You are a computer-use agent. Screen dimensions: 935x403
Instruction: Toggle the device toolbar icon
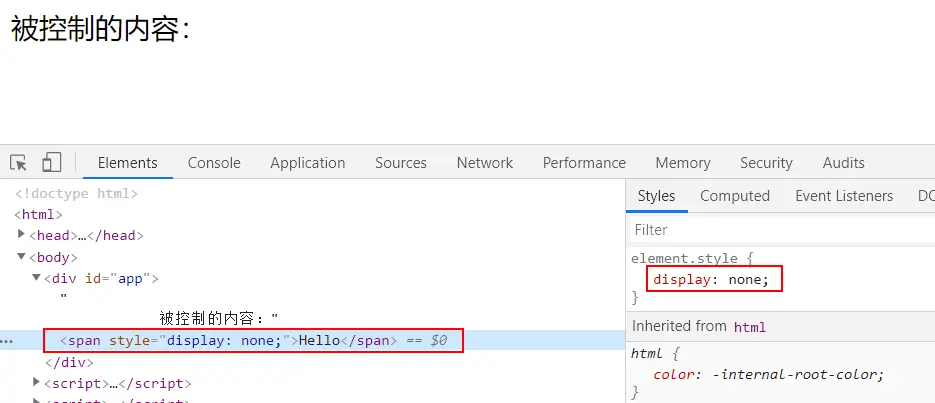[x=52, y=162]
